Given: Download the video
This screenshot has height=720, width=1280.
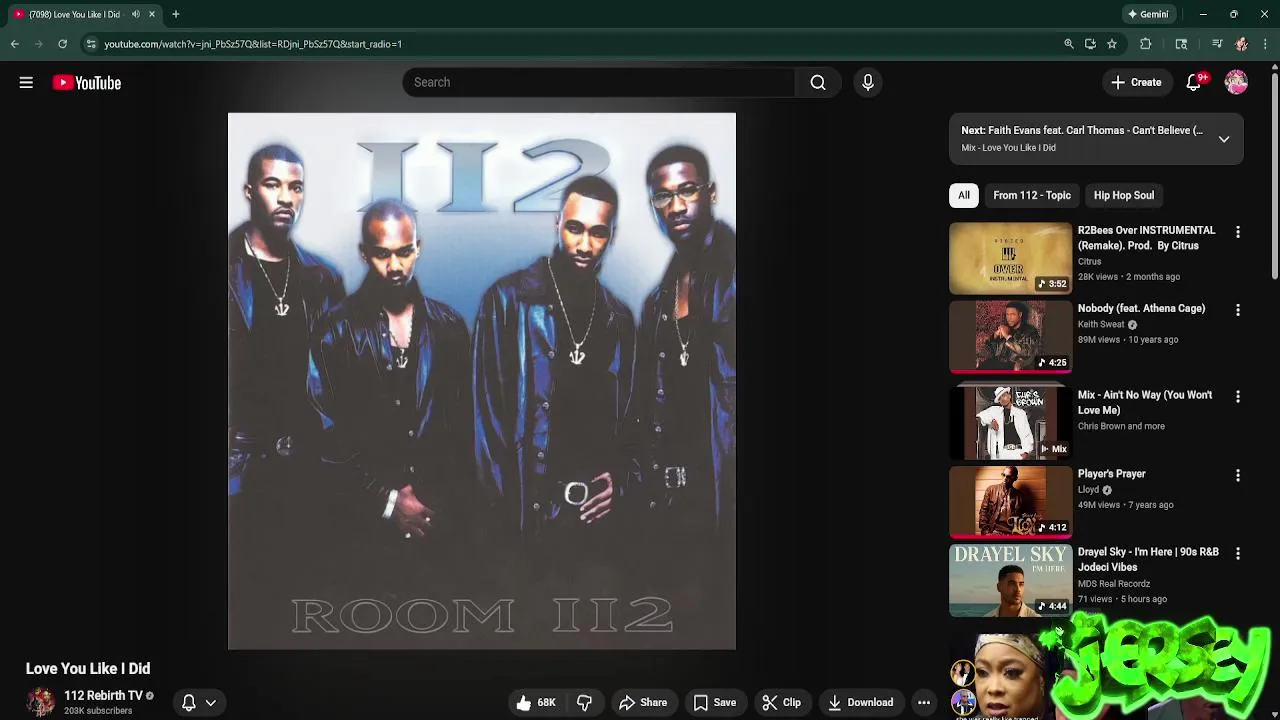Looking at the screenshot, I should tap(860, 702).
